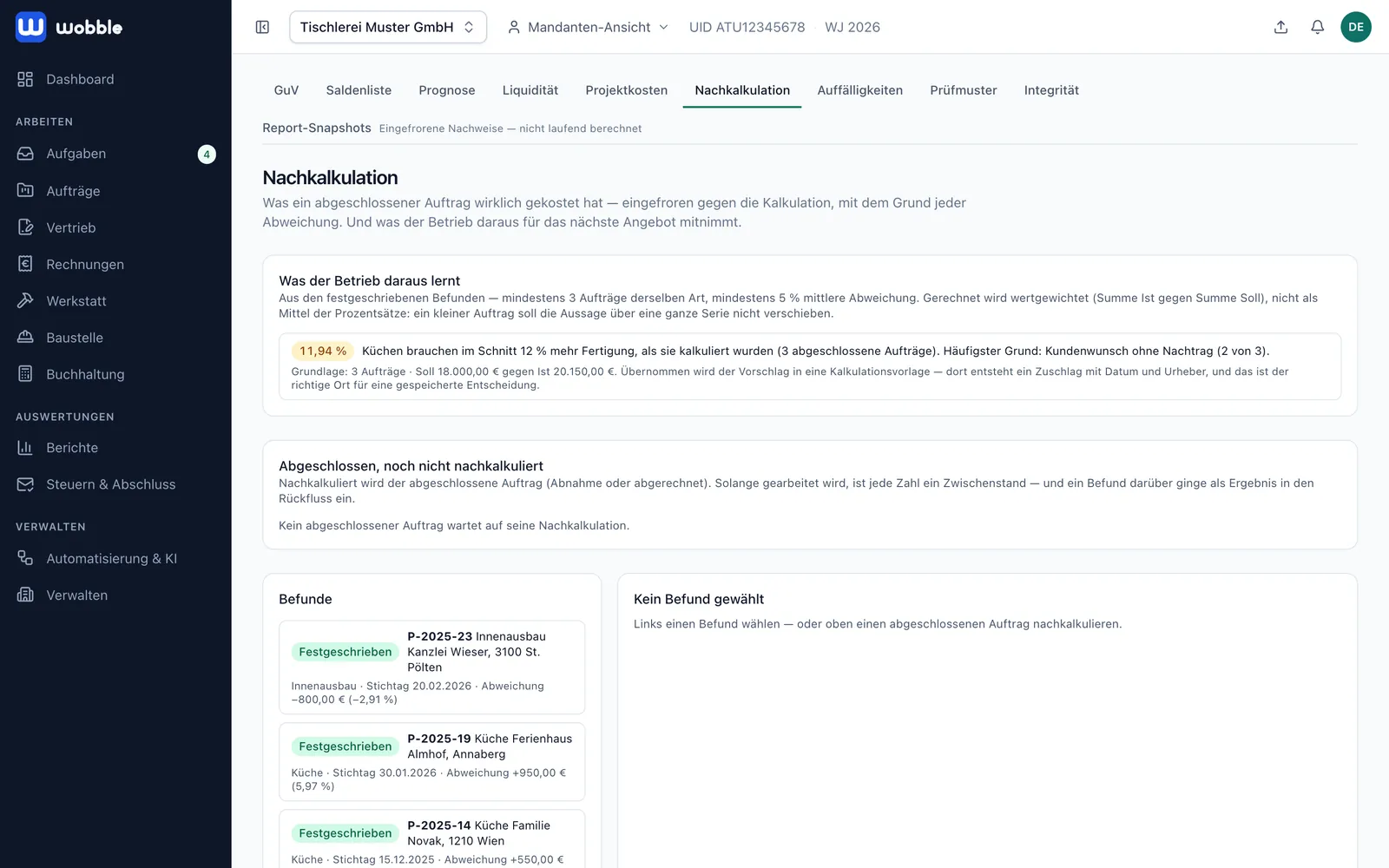Open the Liquidität tab
1389x868 pixels.
(x=530, y=90)
